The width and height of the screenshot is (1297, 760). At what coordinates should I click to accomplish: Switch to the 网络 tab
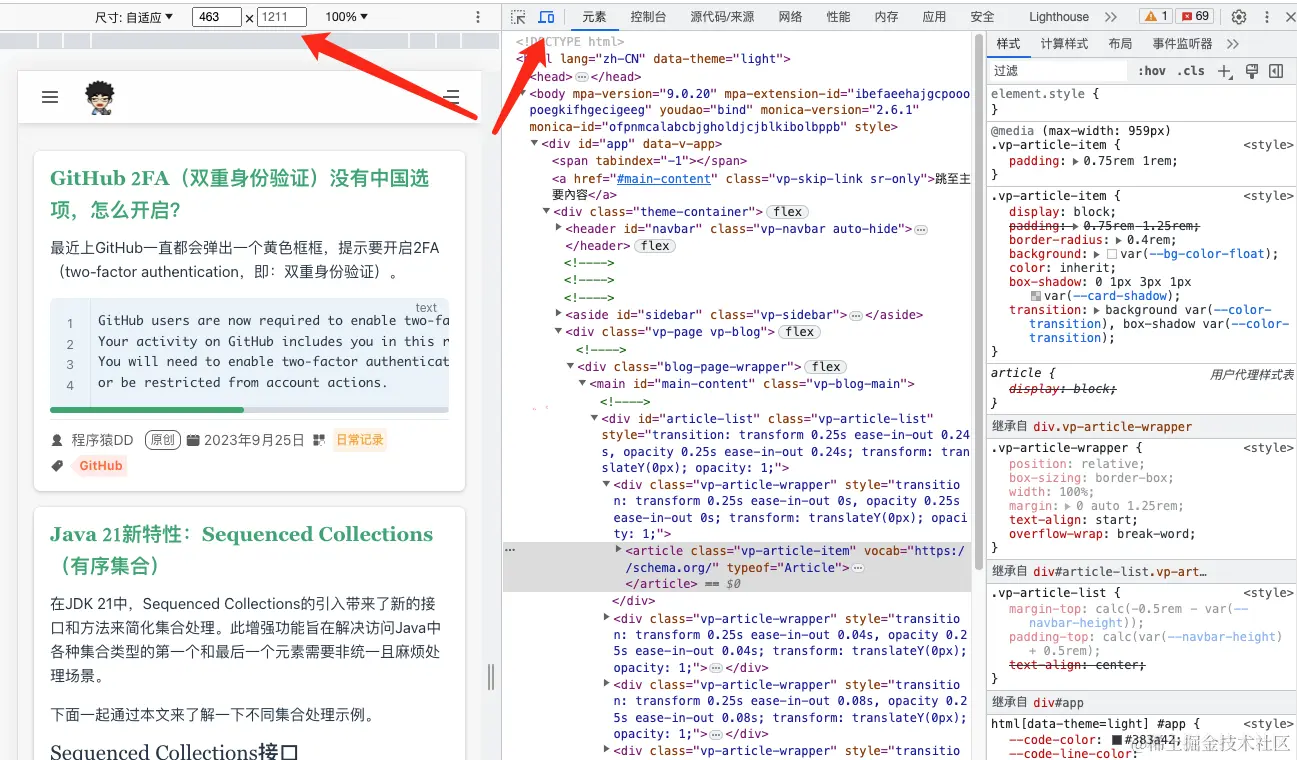pos(790,17)
